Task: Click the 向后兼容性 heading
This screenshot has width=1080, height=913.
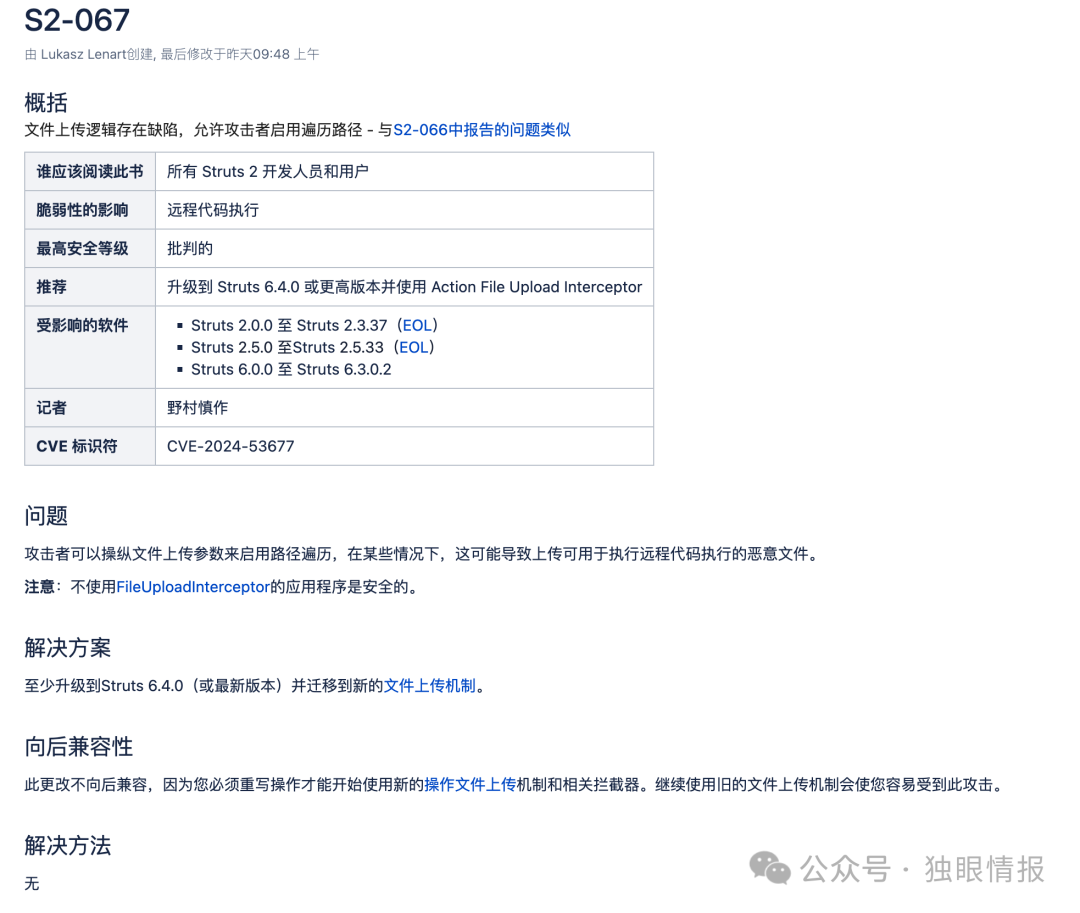Action: point(79,746)
